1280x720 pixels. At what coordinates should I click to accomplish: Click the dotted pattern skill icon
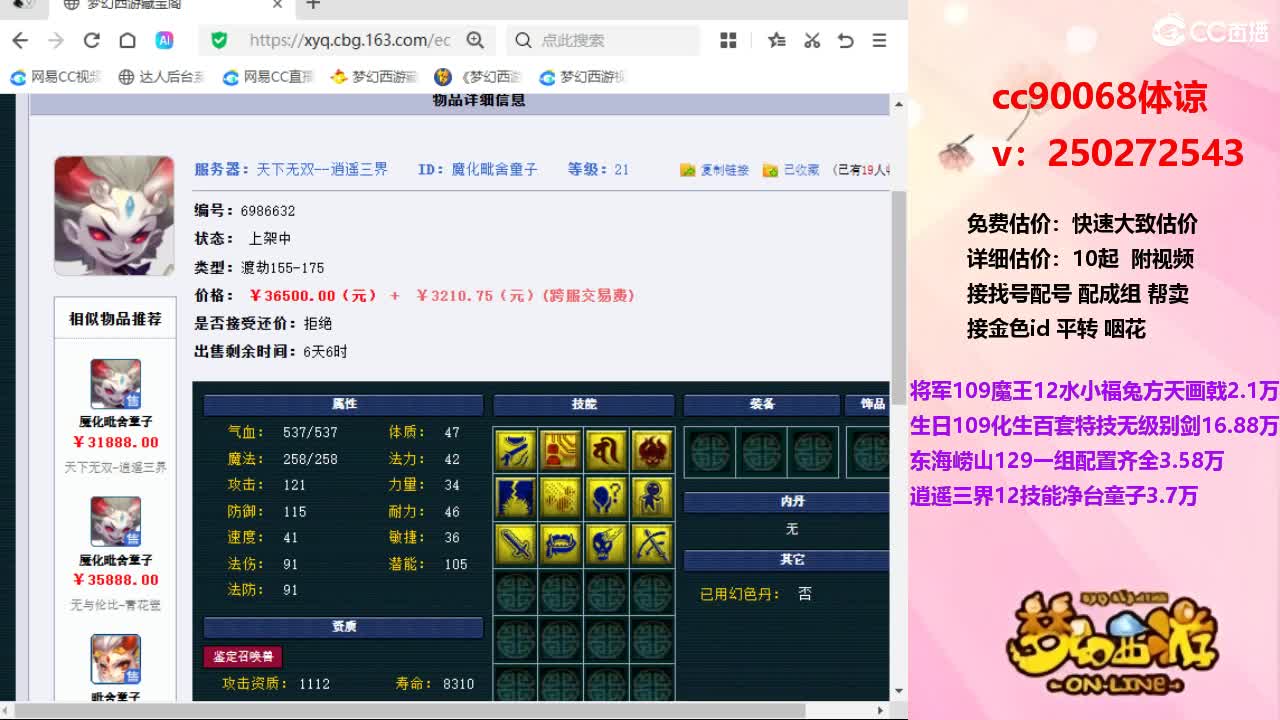(561, 497)
